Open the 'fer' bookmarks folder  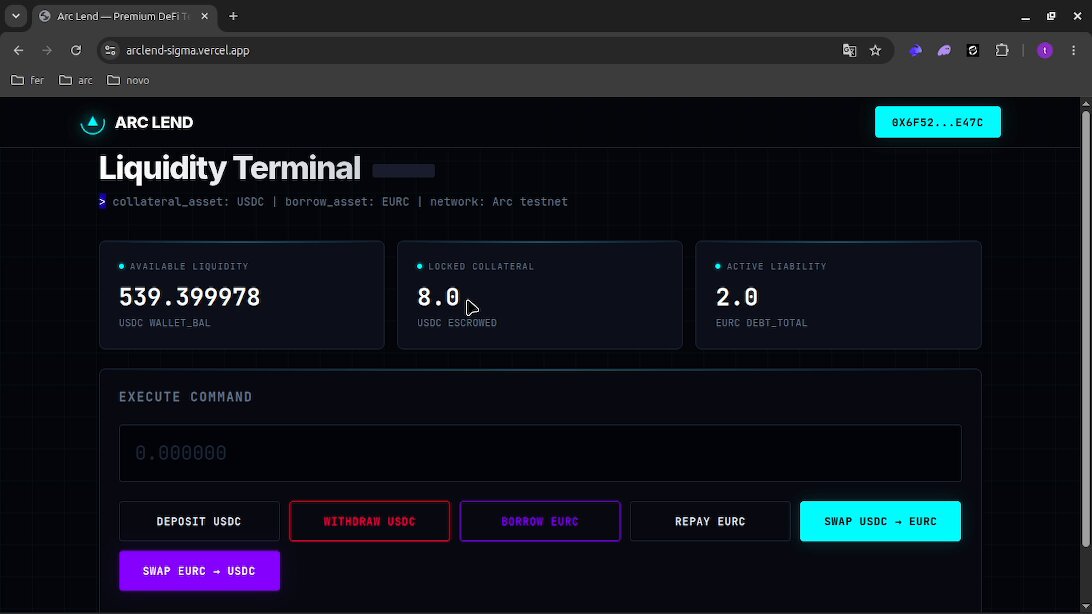click(28, 80)
